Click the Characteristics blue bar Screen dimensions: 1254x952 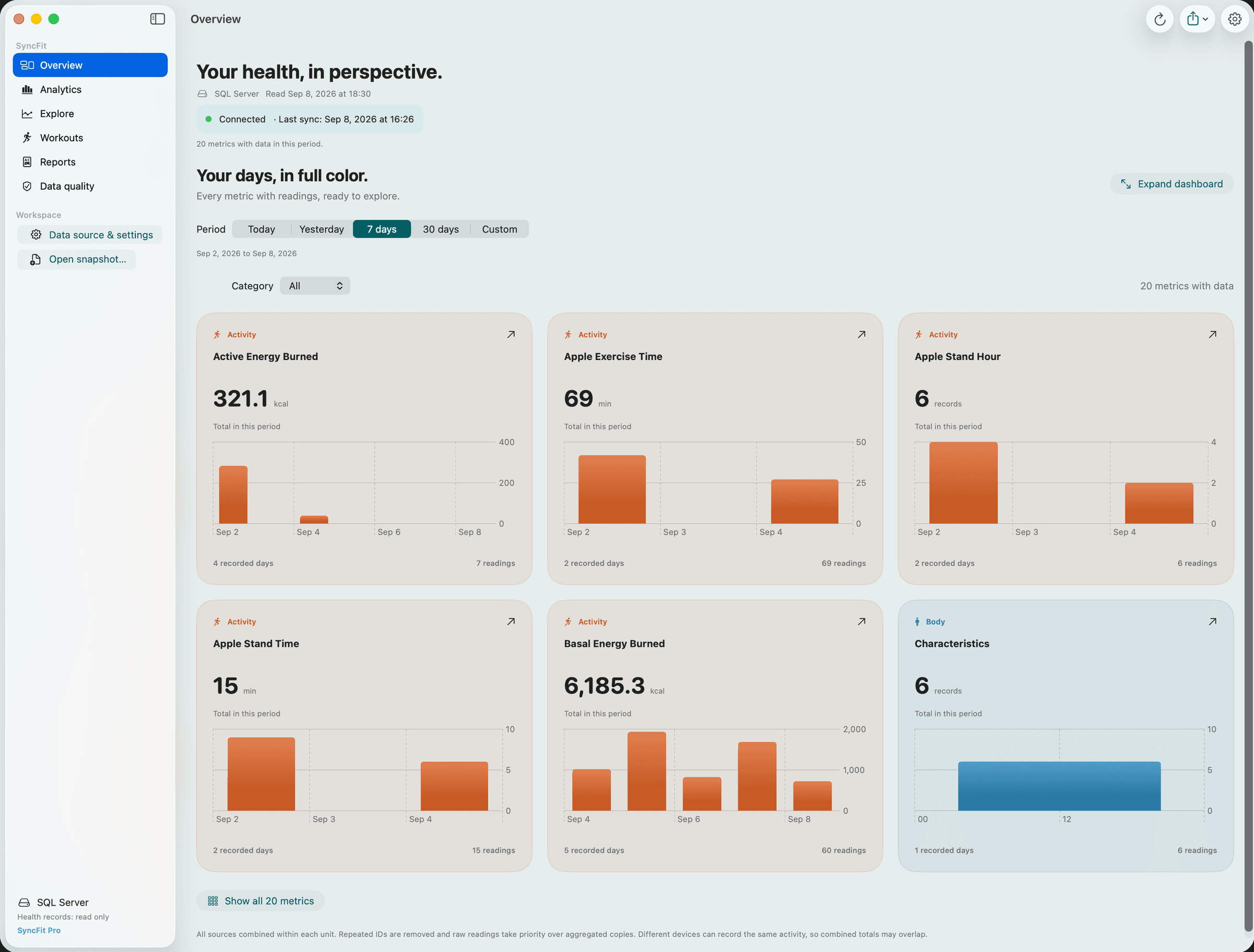tap(1059, 786)
